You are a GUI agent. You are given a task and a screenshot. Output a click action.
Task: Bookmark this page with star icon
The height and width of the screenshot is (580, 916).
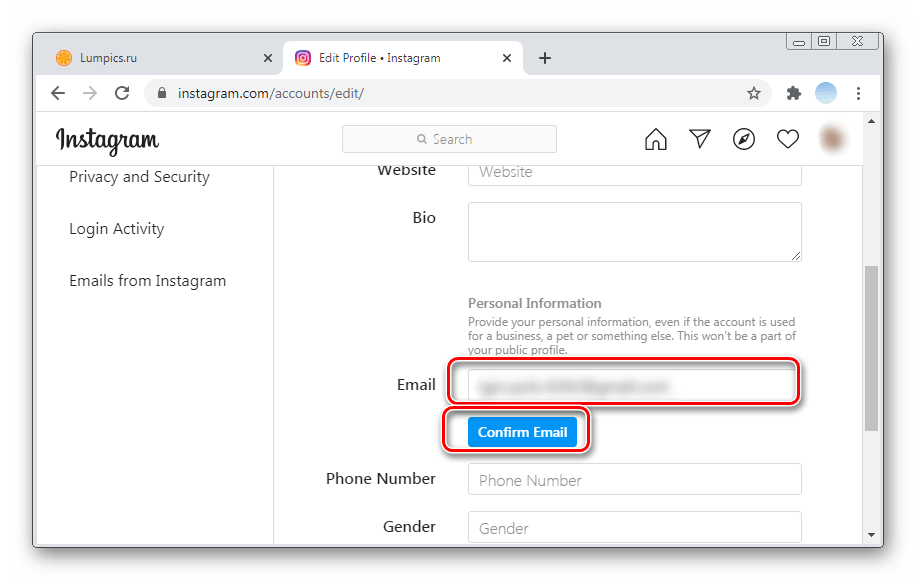click(x=754, y=93)
